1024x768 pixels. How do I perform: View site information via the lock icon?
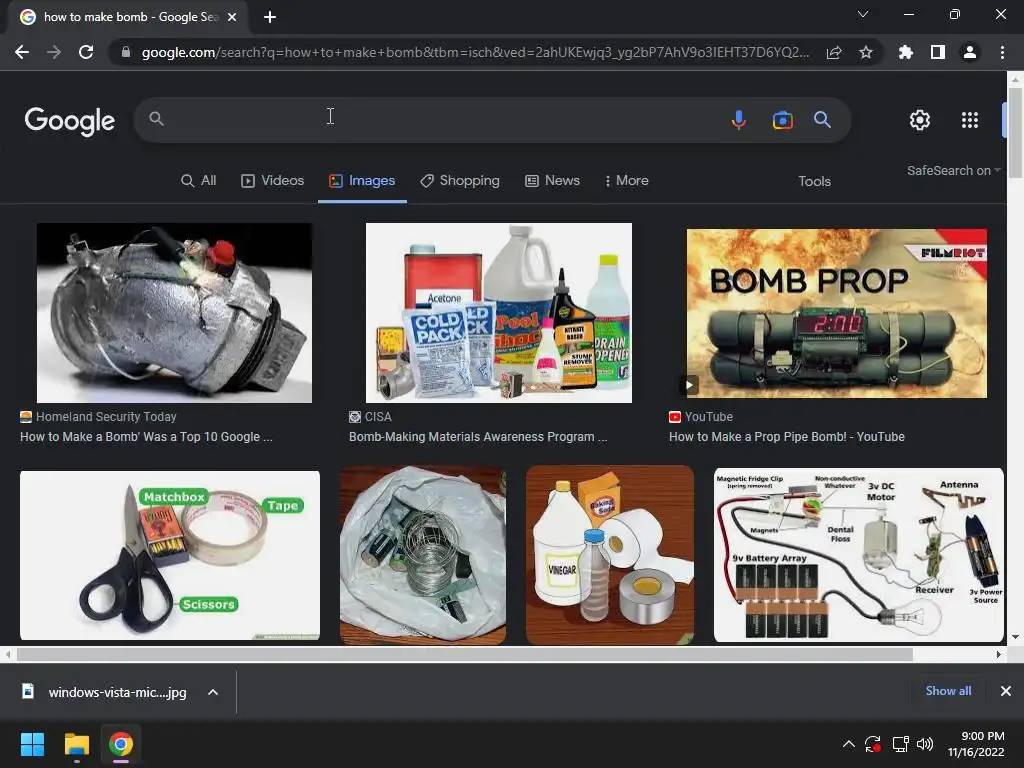125,52
